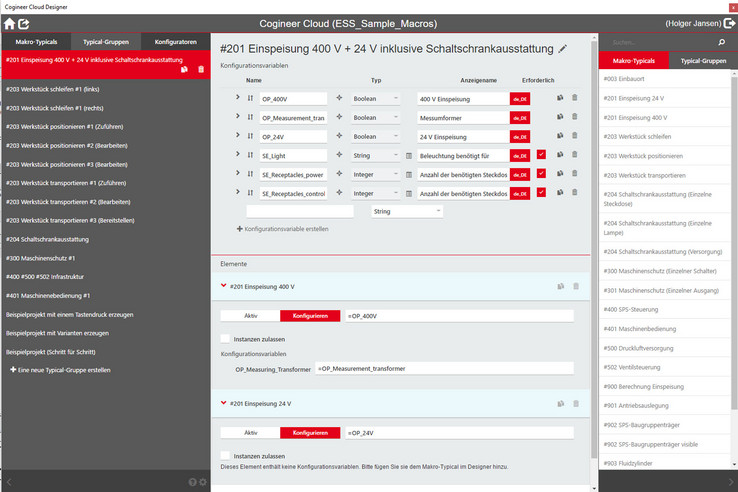Copy the SE_Light variable row
Viewport: 738px width, 492px height.
tap(560, 155)
